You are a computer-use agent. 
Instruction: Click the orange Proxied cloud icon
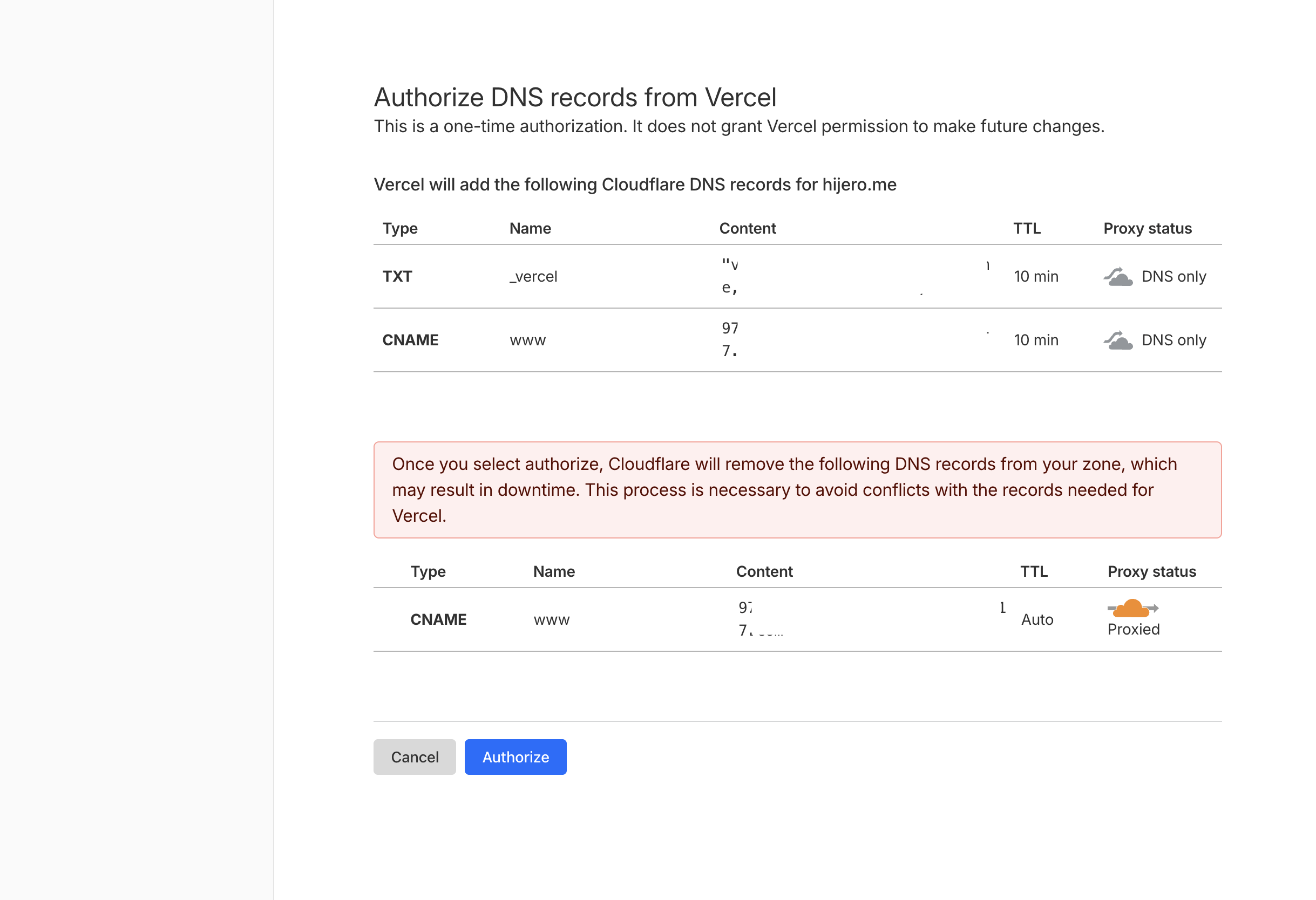(1133, 608)
